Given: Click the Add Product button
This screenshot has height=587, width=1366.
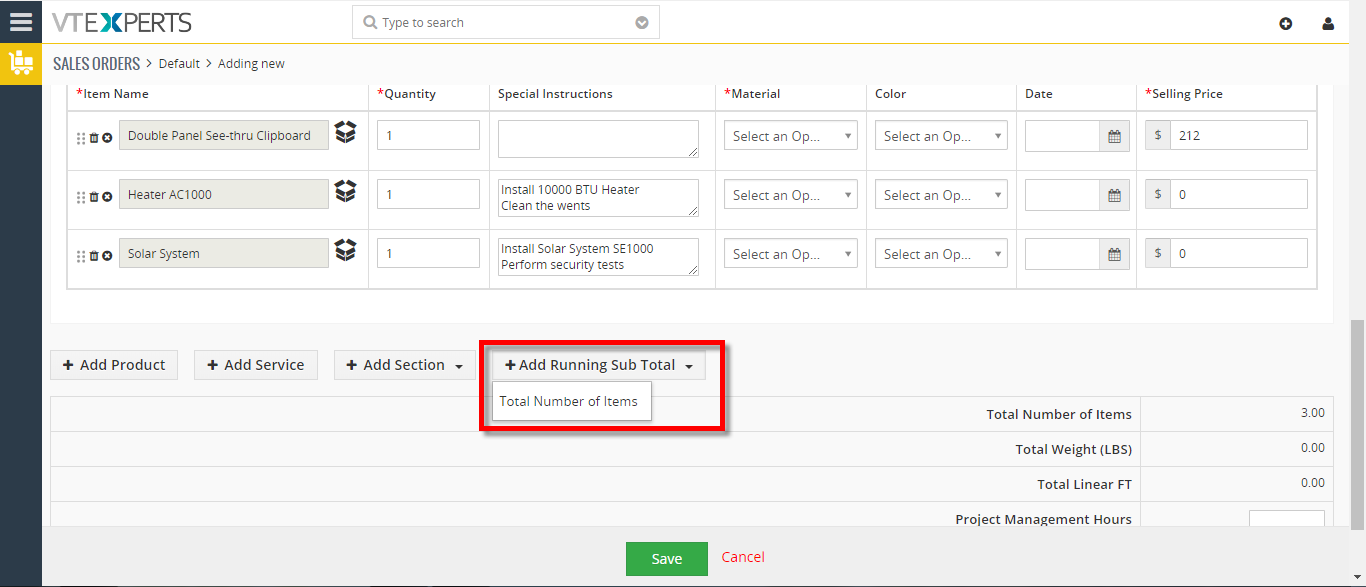Looking at the screenshot, I should 114,365.
